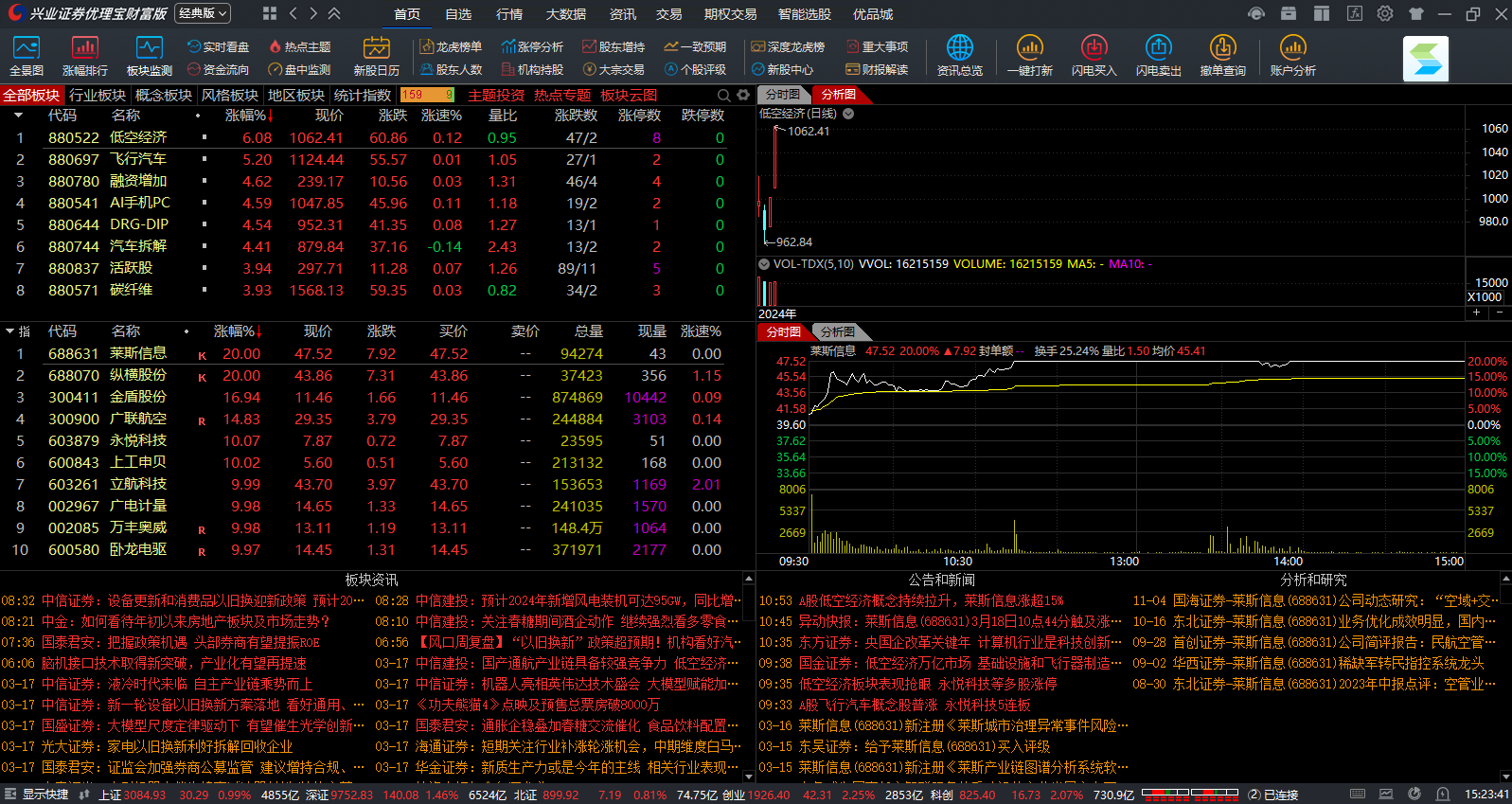Open 实时看盘 real-time watch
1512x804 pixels.
pyautogui.click(x=219, y=46)
